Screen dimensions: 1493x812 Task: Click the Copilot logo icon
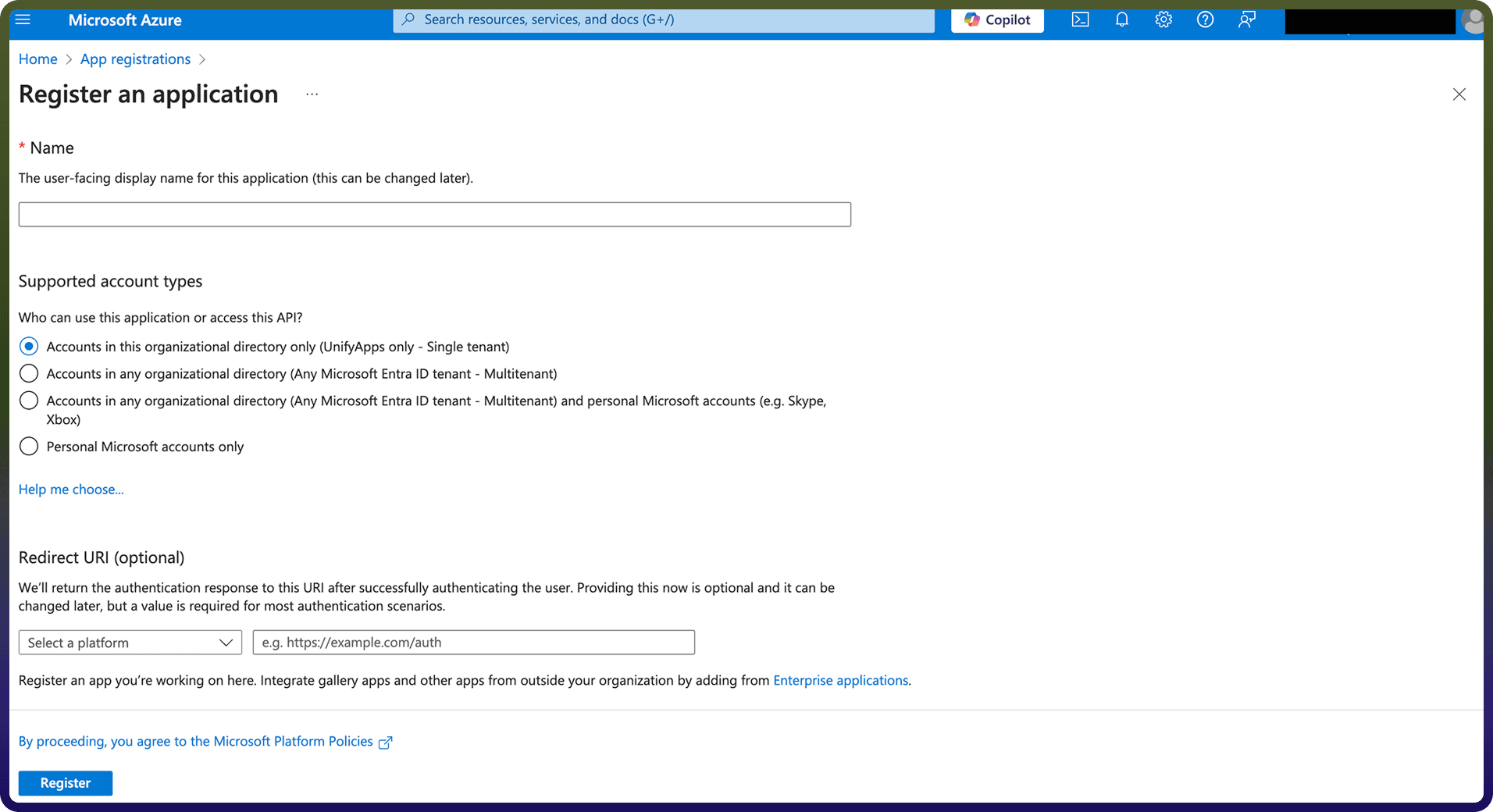coord(972,20)
